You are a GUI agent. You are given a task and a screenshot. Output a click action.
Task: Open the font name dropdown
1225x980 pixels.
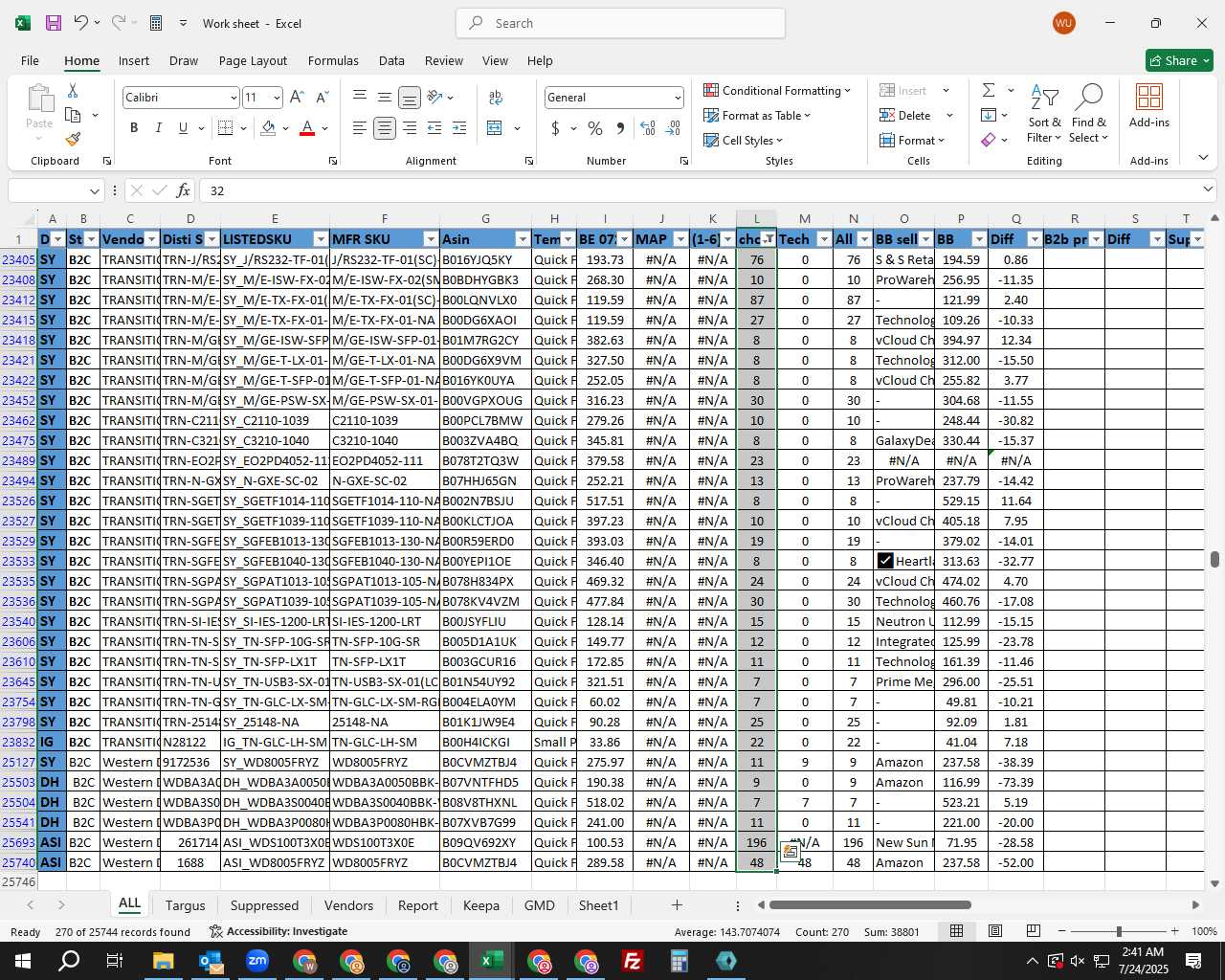point(233,98)
